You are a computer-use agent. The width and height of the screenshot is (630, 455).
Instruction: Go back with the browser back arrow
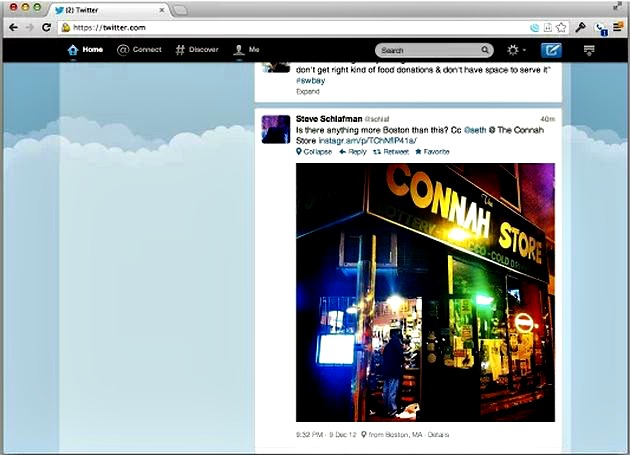(13, 27)
